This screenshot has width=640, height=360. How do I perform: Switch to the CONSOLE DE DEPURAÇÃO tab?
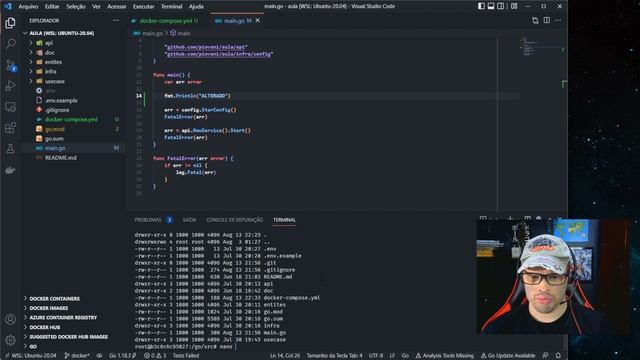235,220
